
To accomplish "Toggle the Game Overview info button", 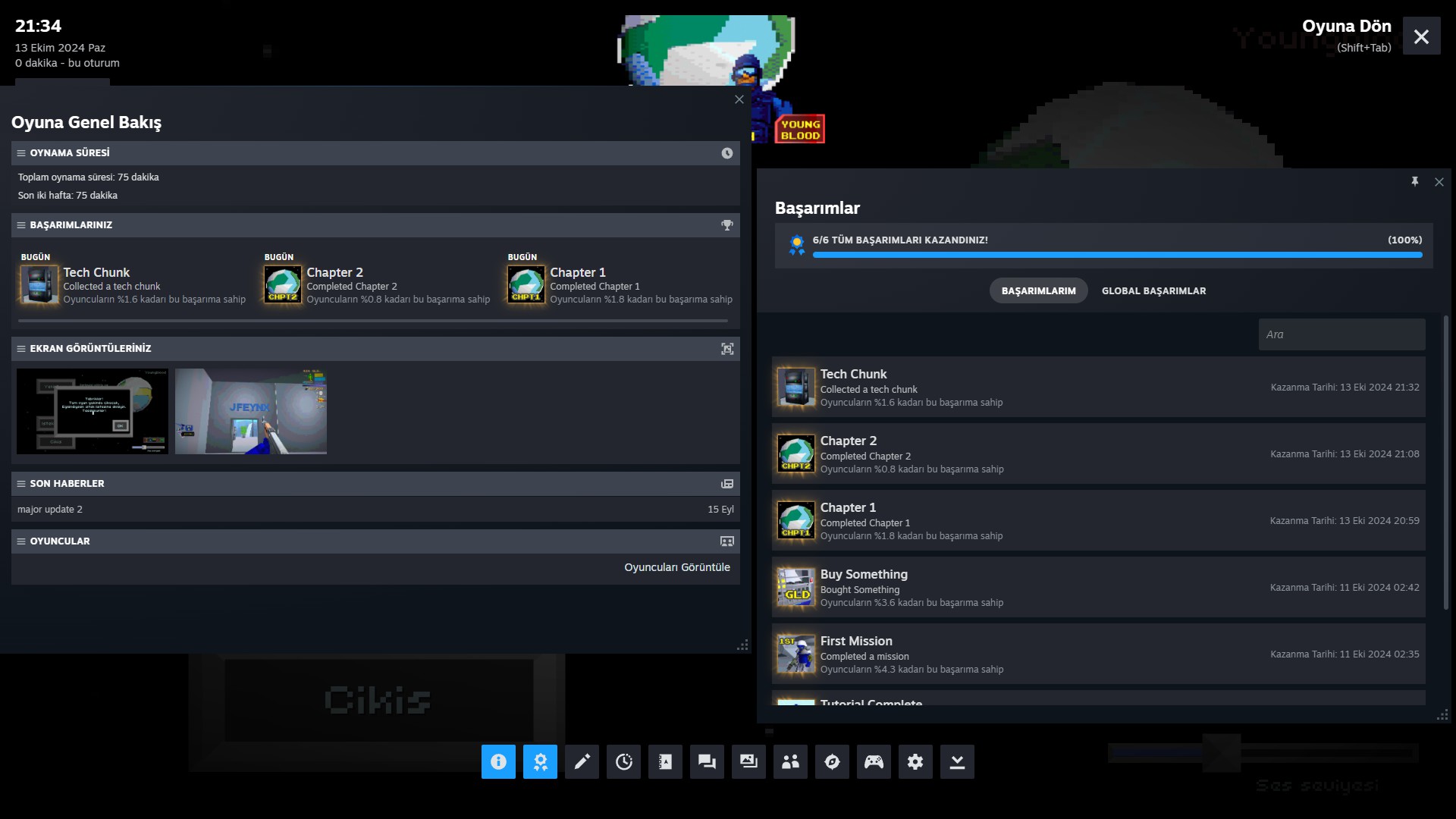I will [x=498, y=761].
